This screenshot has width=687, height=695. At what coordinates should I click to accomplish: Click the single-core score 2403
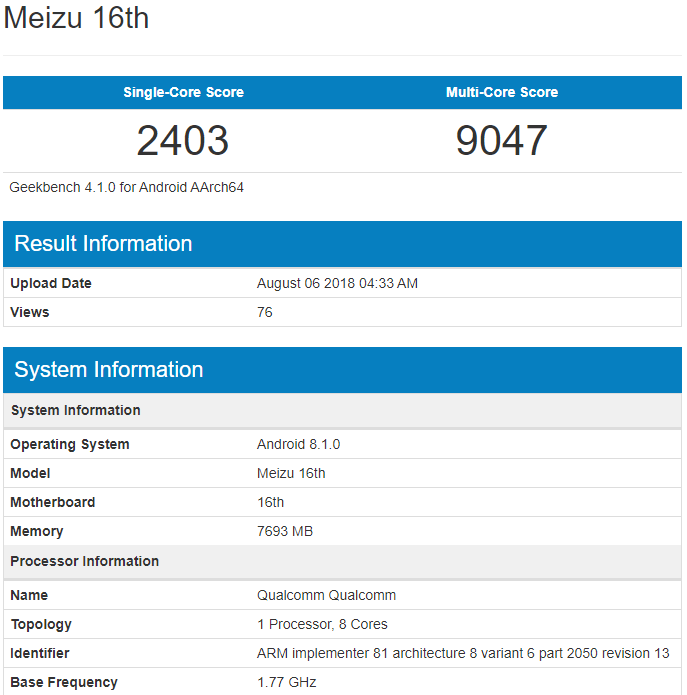point(183,141)
